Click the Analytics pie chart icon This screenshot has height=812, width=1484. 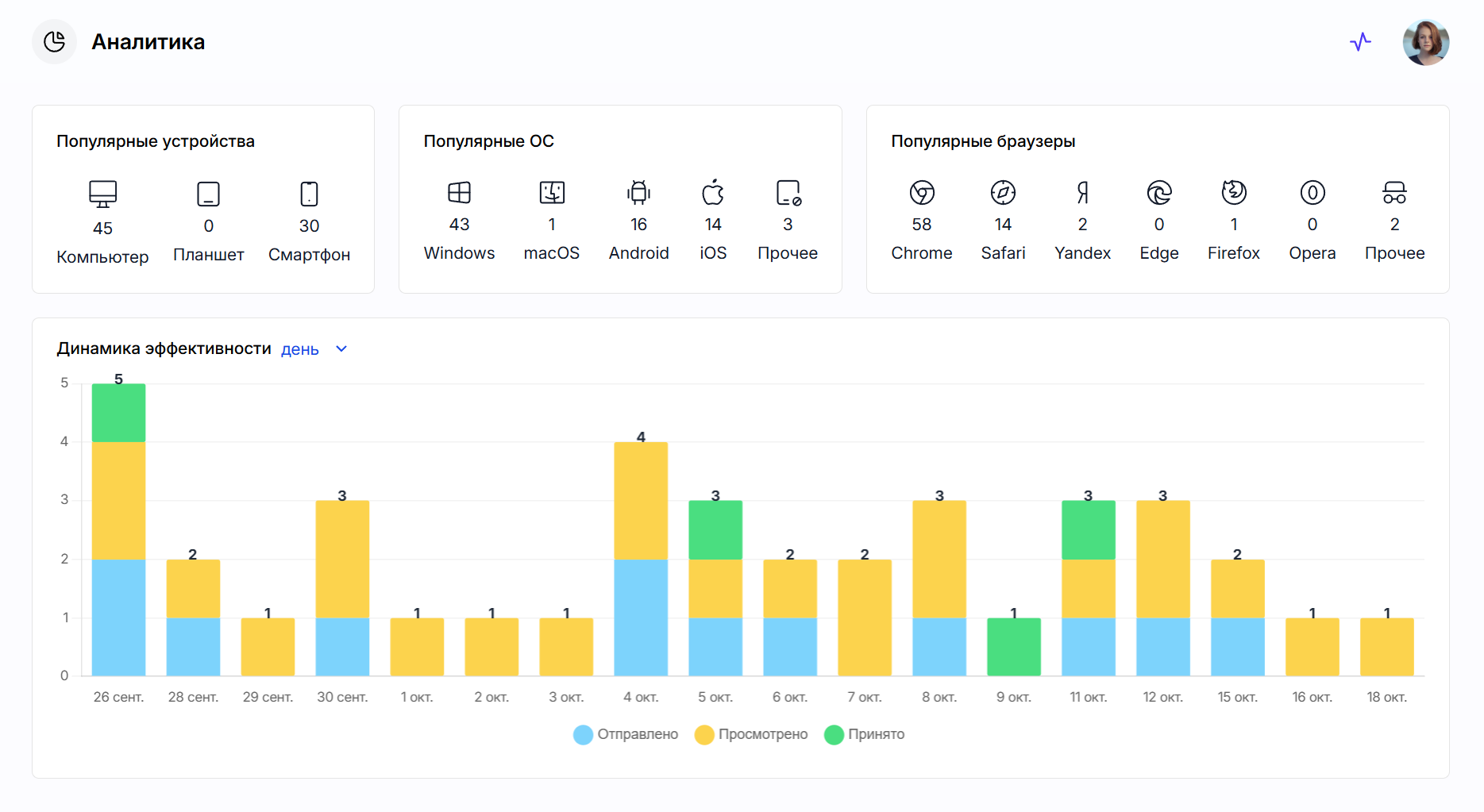54,42
